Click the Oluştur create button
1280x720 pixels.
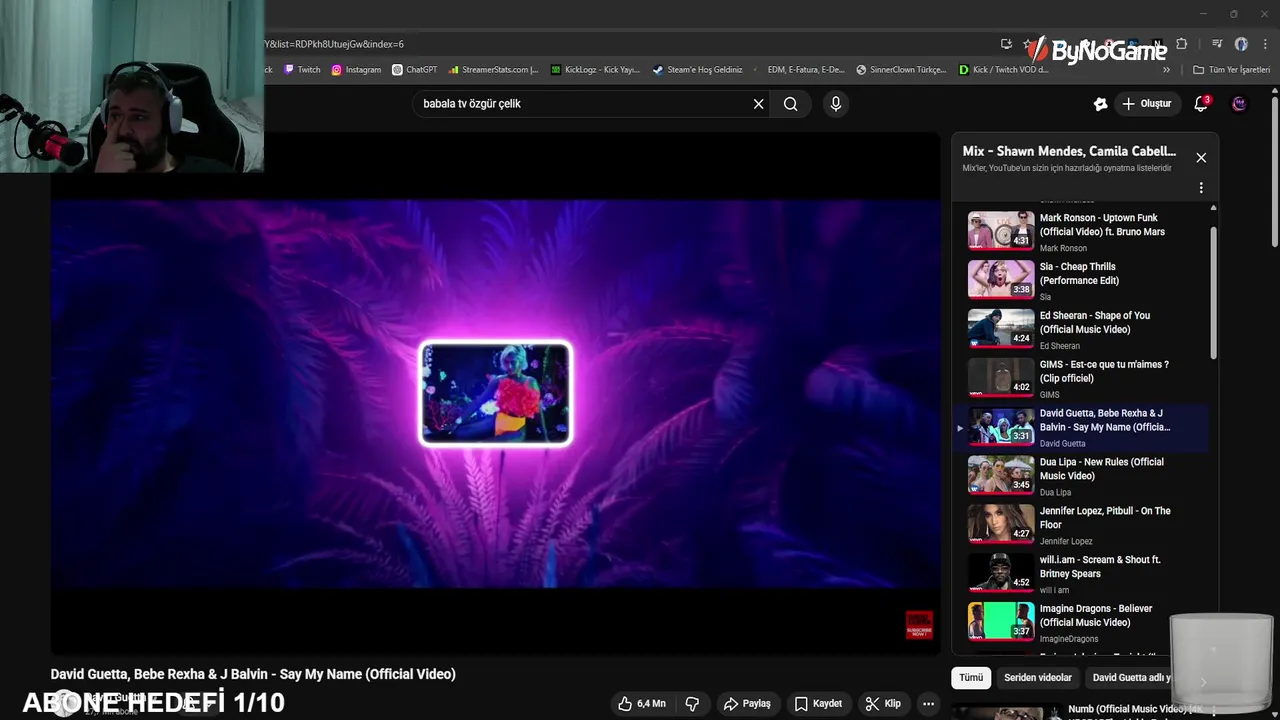click(x=1146, y=104)
